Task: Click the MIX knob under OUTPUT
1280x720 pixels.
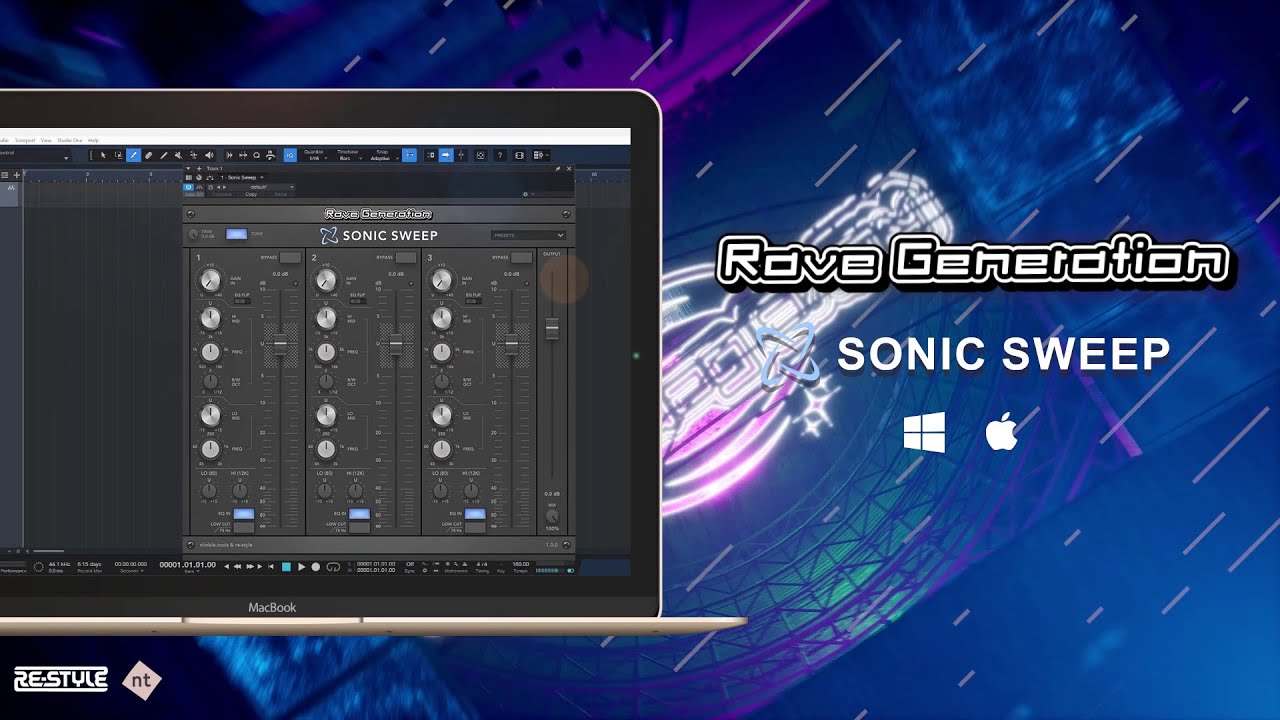Action: pyautogui.click(x=552, y=516)
